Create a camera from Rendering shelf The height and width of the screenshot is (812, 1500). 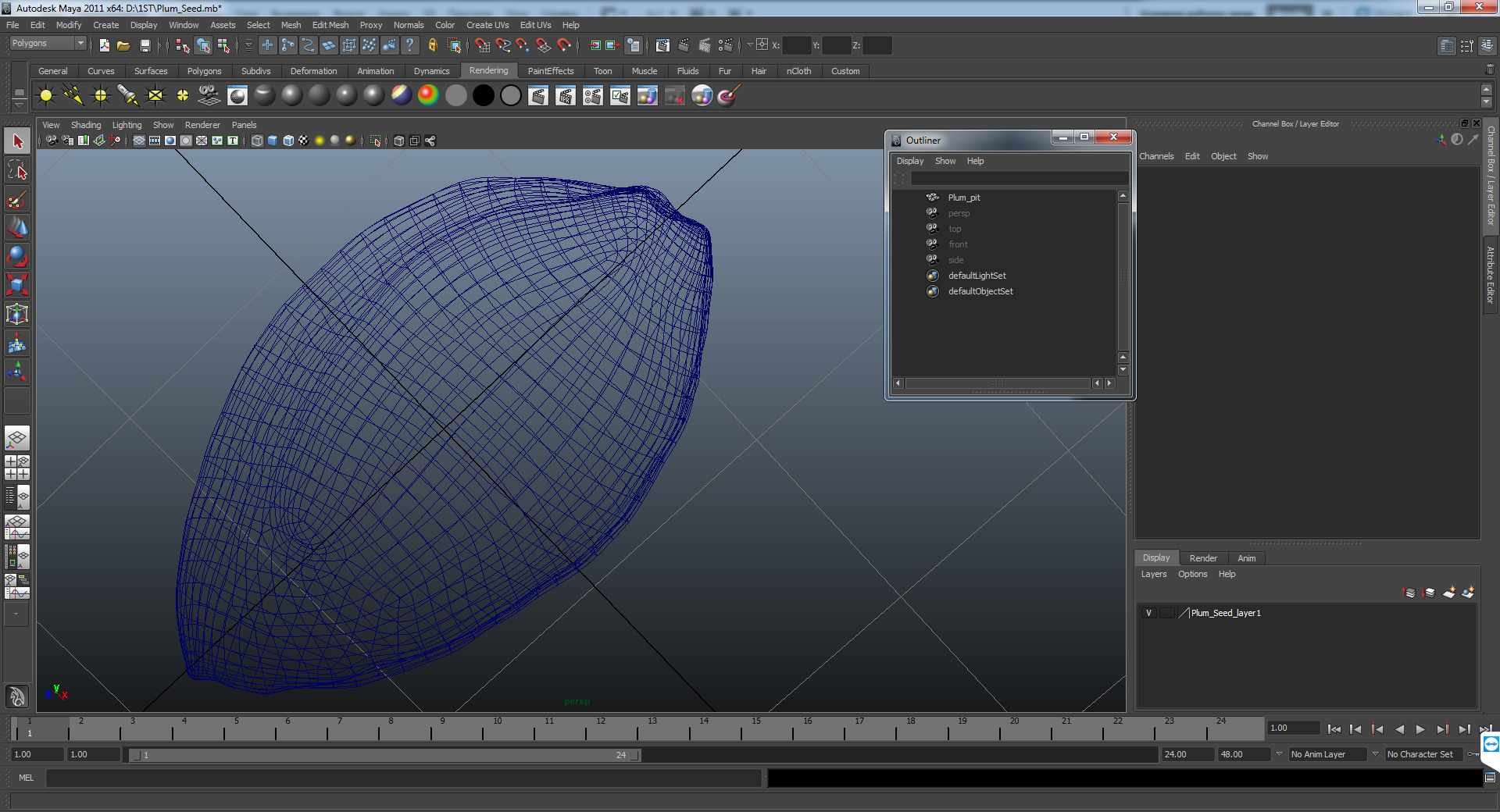(209, 96)
